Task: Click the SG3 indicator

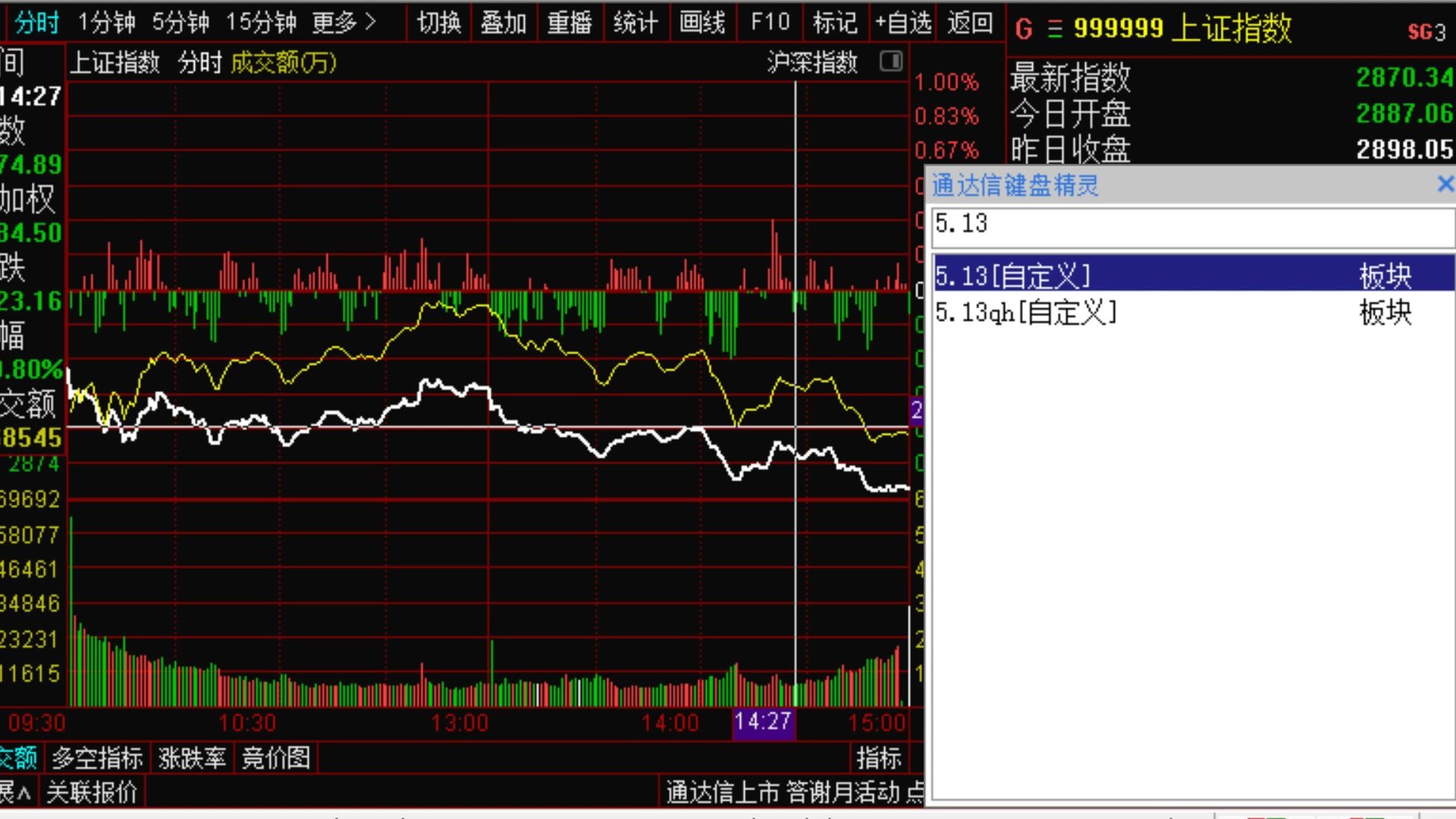Action: (1426, 32)
